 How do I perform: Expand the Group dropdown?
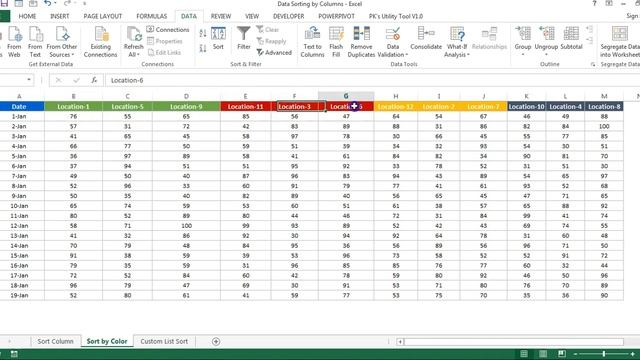[x=523, y=54]
